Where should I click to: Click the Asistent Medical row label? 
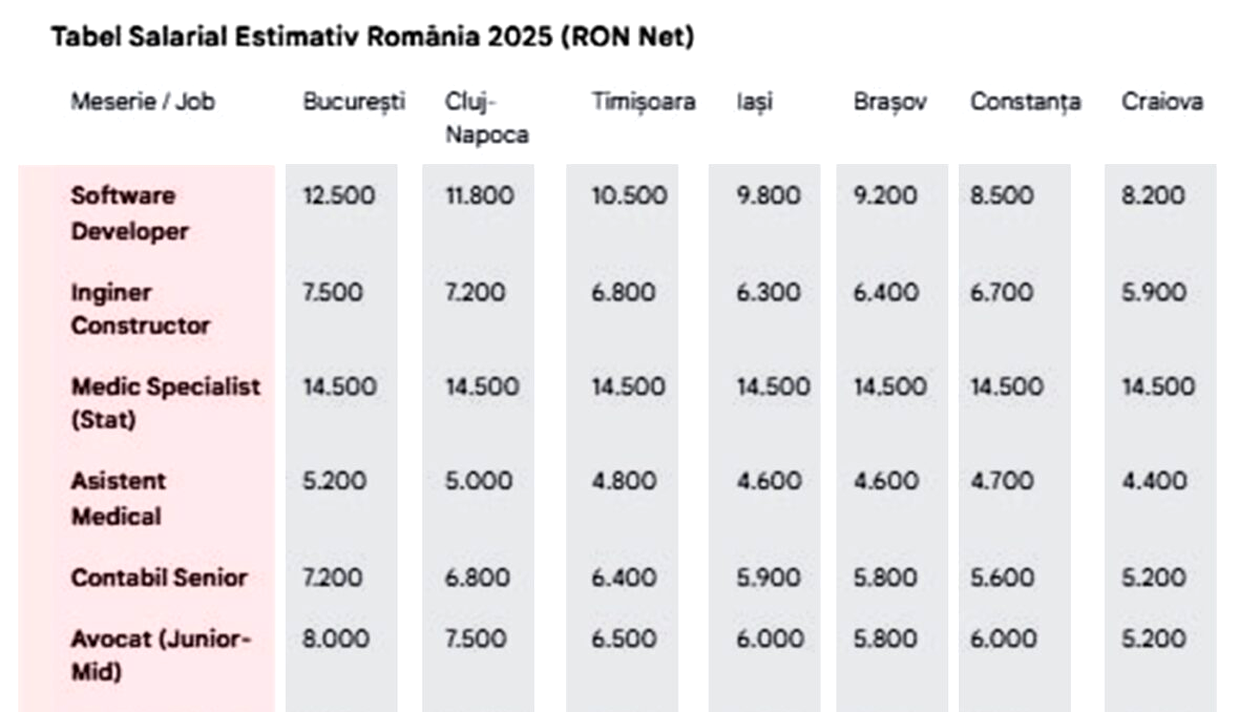click(118, 498)
